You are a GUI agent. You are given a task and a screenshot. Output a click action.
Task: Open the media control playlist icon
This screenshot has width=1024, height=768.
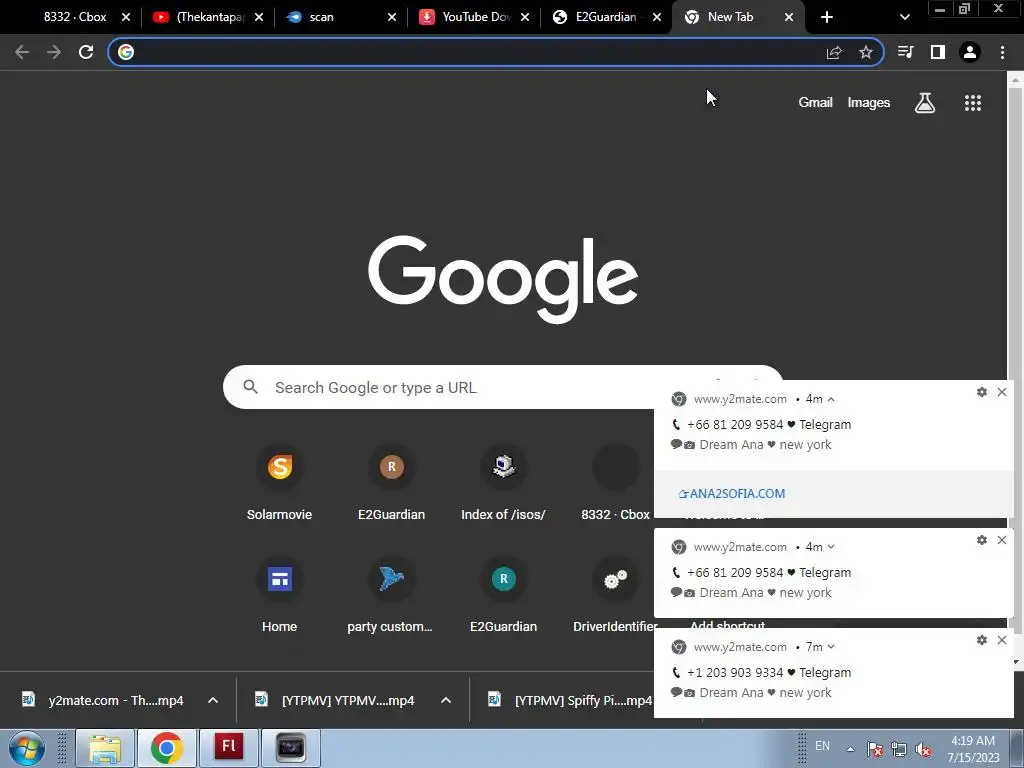pyautogui.click(x=905, y=52)
